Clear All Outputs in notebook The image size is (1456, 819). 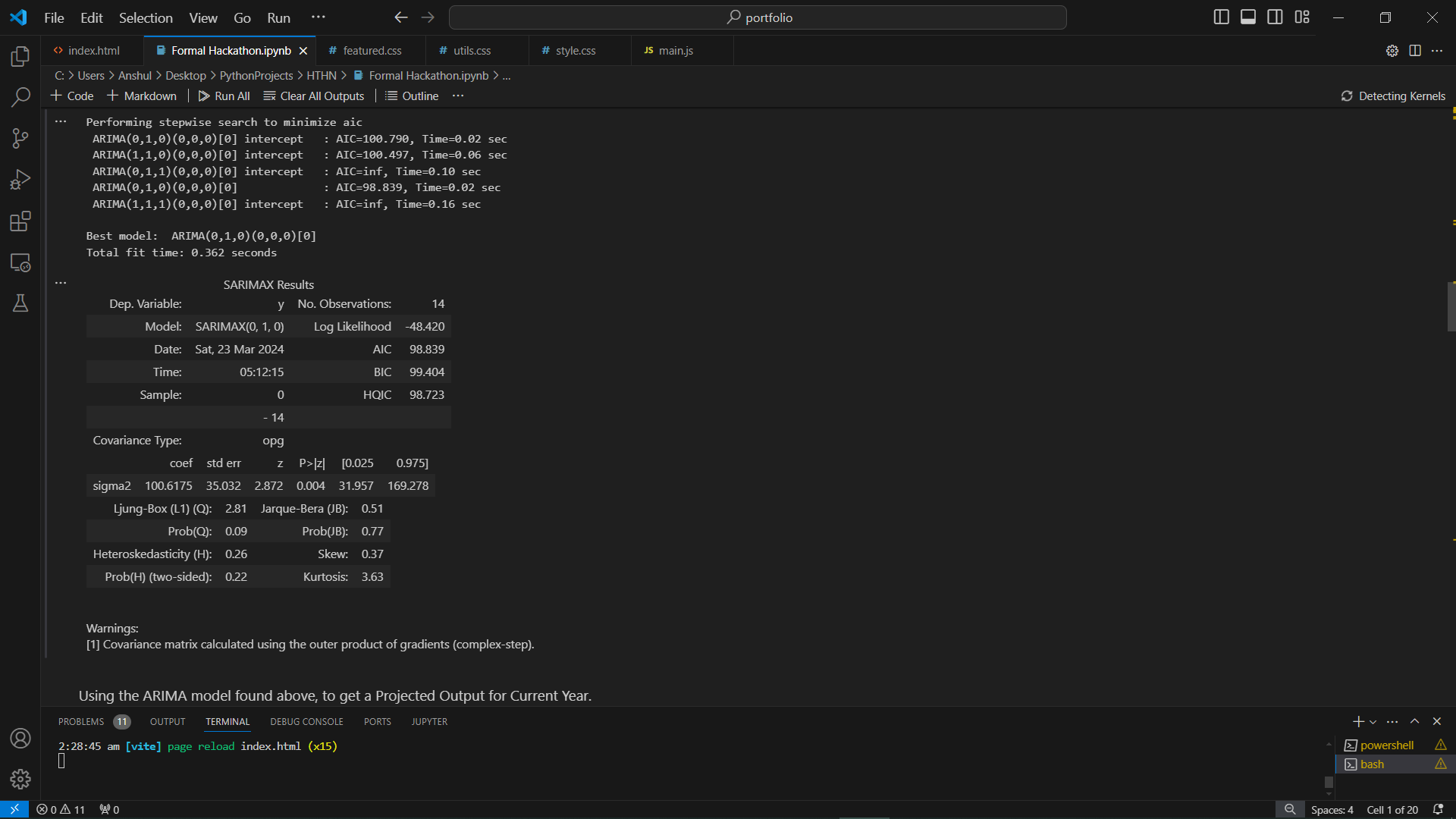[x=314, y=96]
